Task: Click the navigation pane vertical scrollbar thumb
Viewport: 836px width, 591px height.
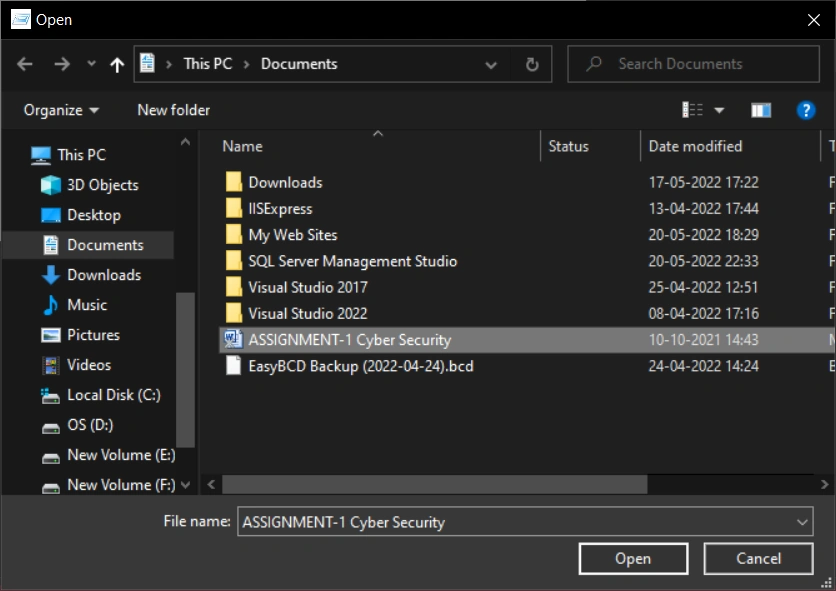Action: tap(185, 370)
